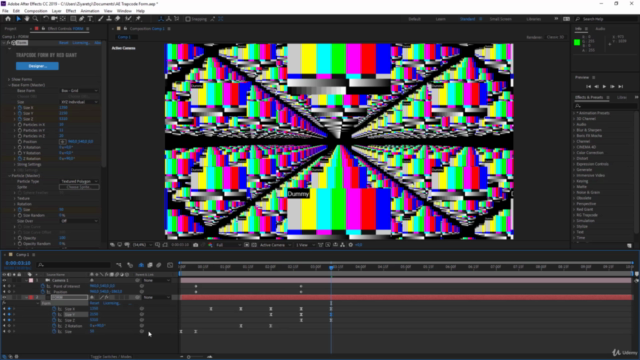640x360 pixels.
Task: Toggle visibility of the FORM layer
Action: point(4,297)
